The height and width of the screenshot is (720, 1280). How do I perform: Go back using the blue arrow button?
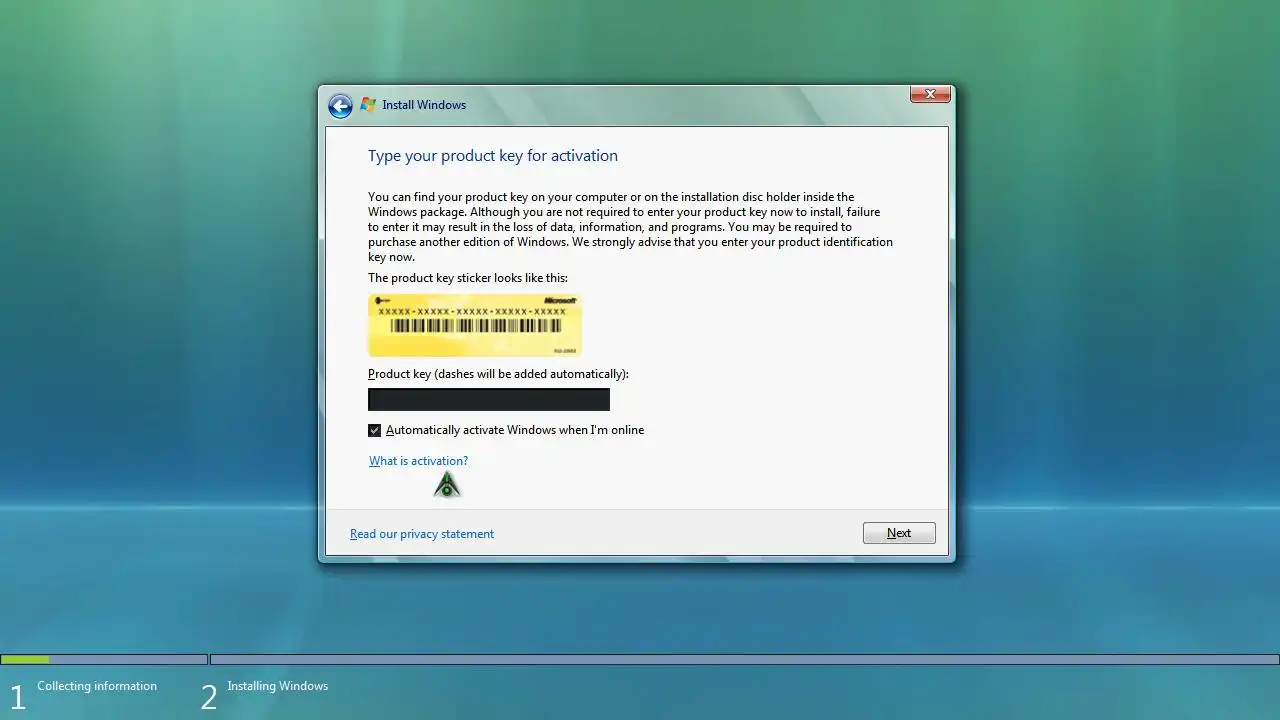340,106
